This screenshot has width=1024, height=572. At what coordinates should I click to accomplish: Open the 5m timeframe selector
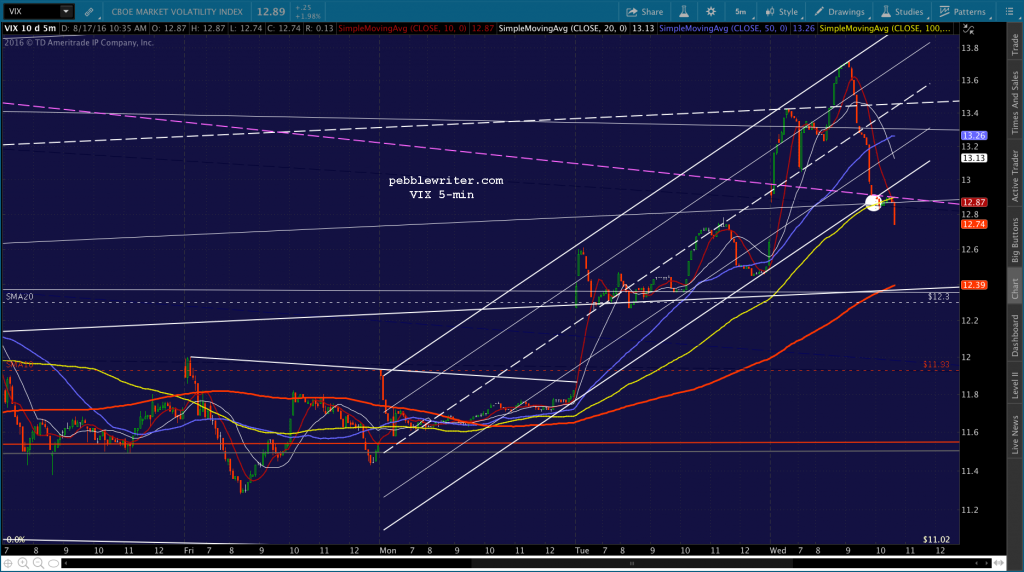pyautogui.click(x=741, y=12)
